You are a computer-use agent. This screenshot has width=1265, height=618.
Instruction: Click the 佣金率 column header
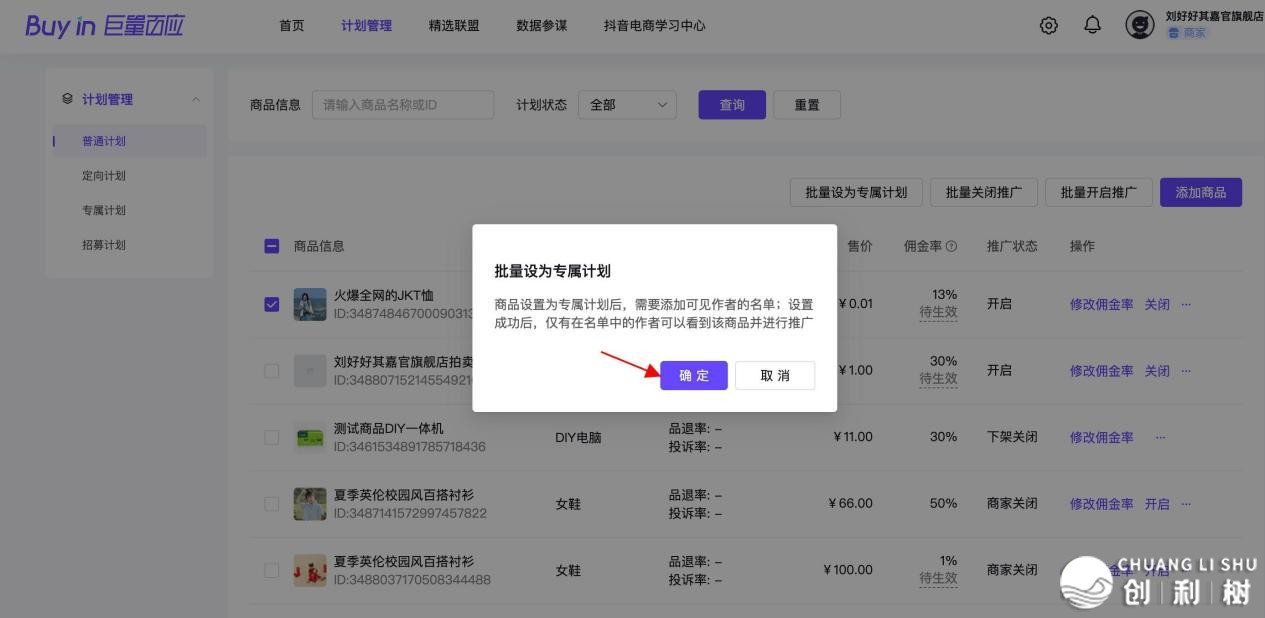coord(923,246)
